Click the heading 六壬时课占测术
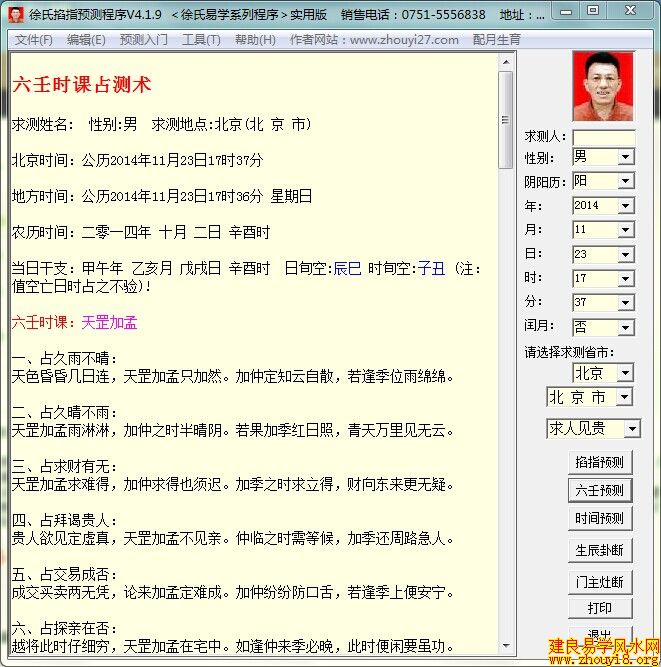 pos(82,84)
